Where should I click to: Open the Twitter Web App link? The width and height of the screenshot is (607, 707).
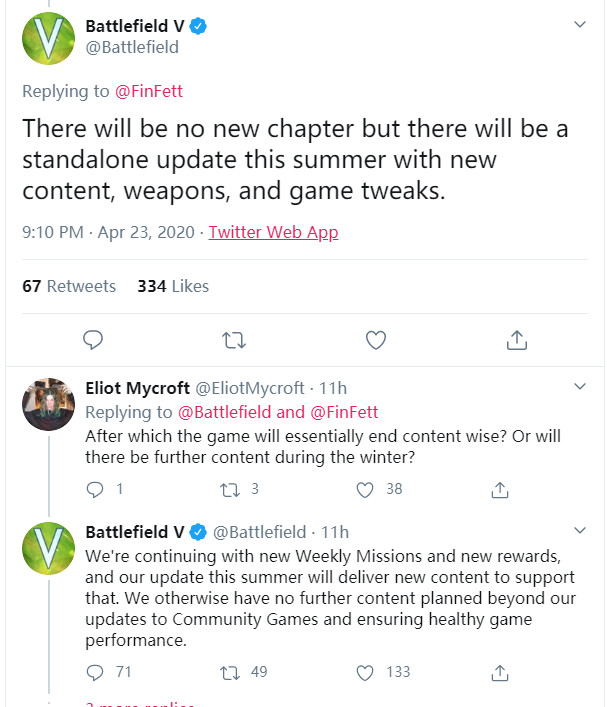[273, 232]
